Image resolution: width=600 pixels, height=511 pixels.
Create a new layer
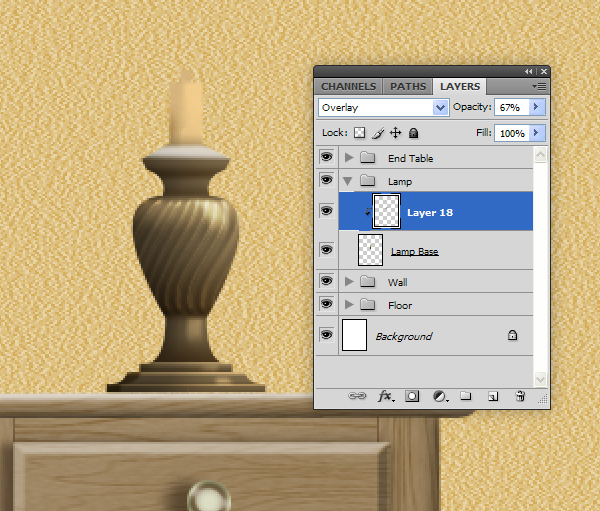[x=492, y=397]
